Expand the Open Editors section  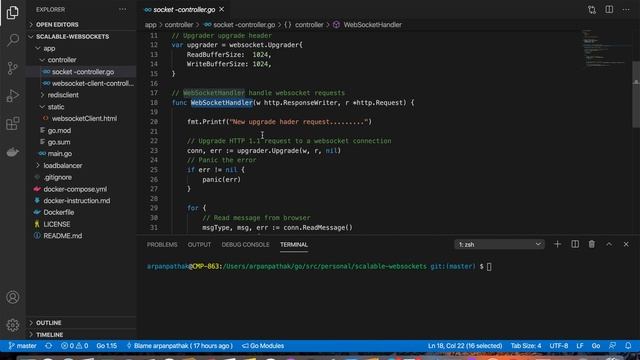point(81,24)
